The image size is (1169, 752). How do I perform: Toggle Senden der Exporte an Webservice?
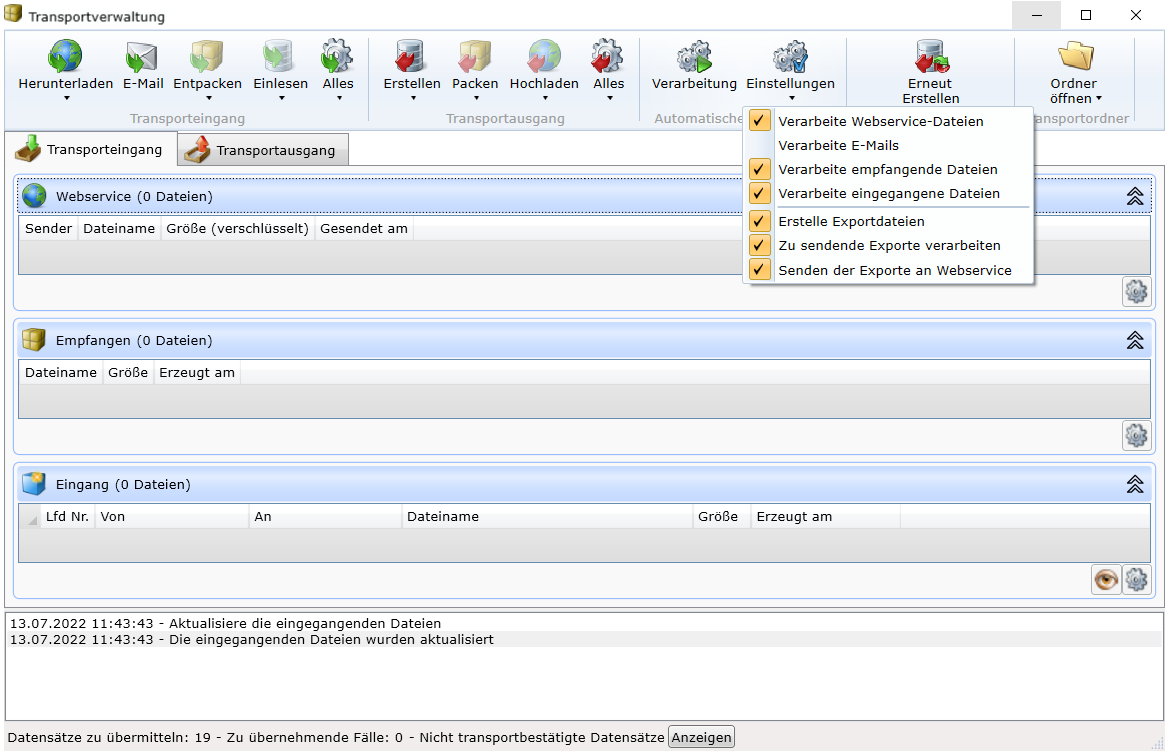[894, 270]
